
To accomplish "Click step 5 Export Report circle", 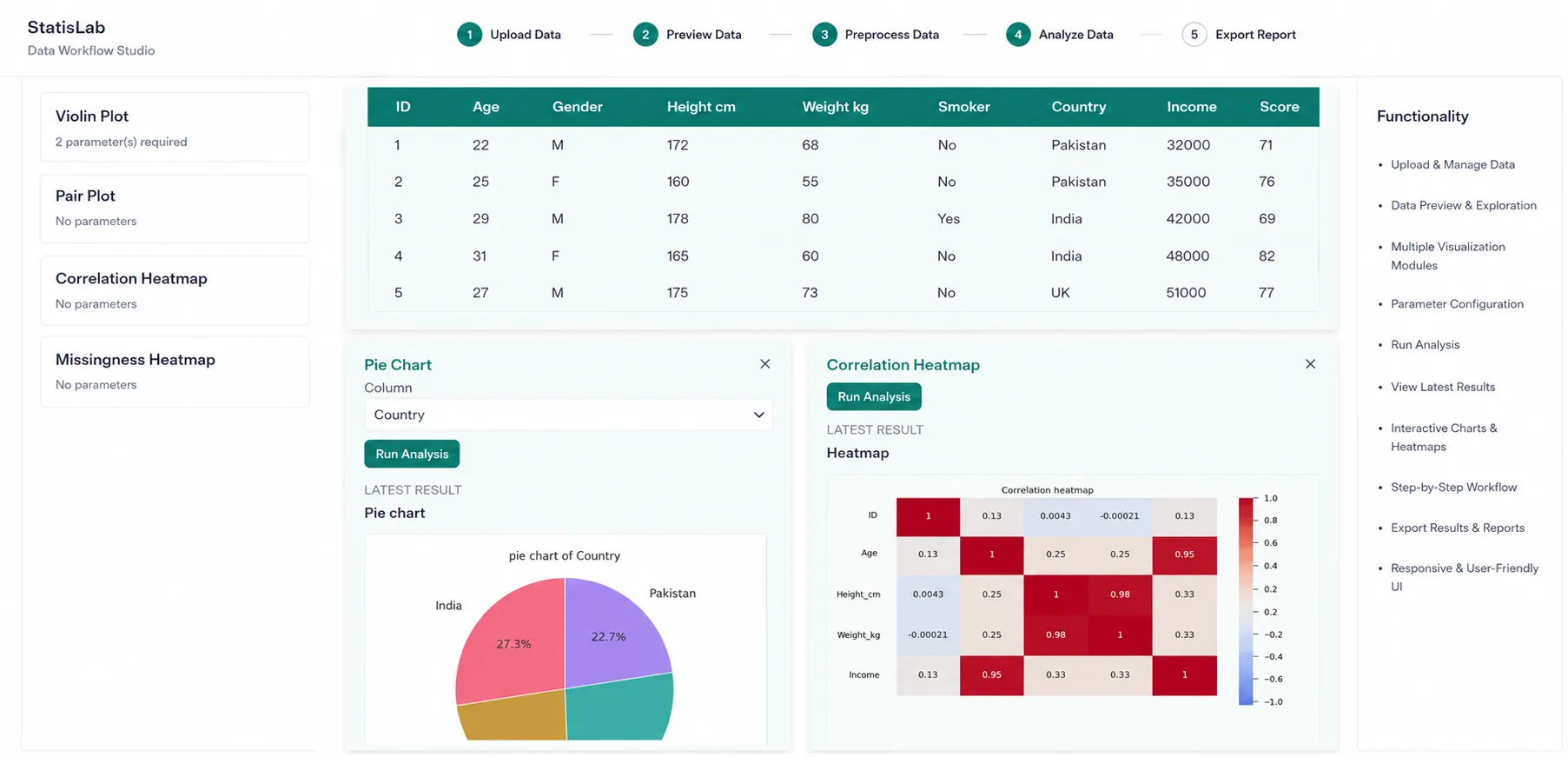I will [x=1194, y=35].
